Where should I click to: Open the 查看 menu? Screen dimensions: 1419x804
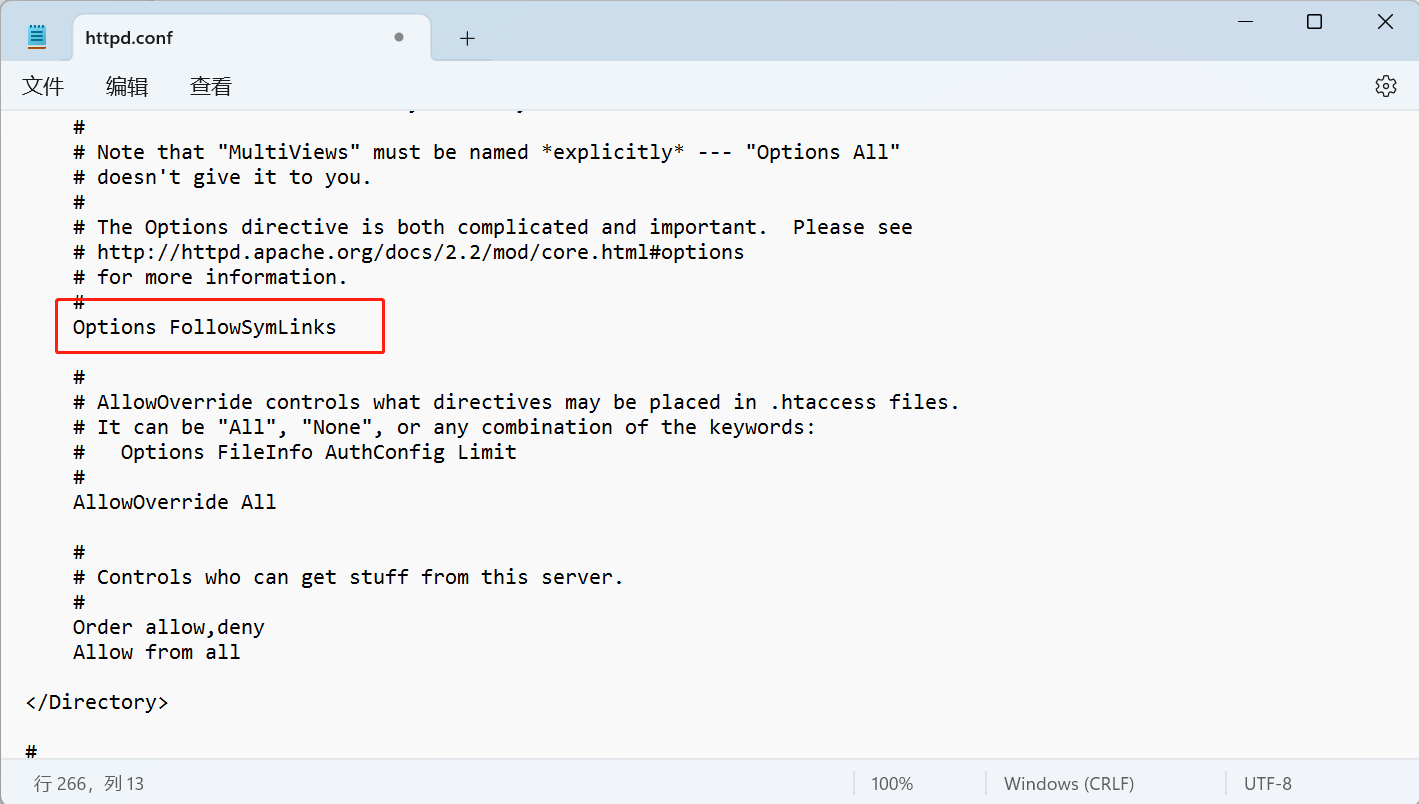(x=211, y=87)
